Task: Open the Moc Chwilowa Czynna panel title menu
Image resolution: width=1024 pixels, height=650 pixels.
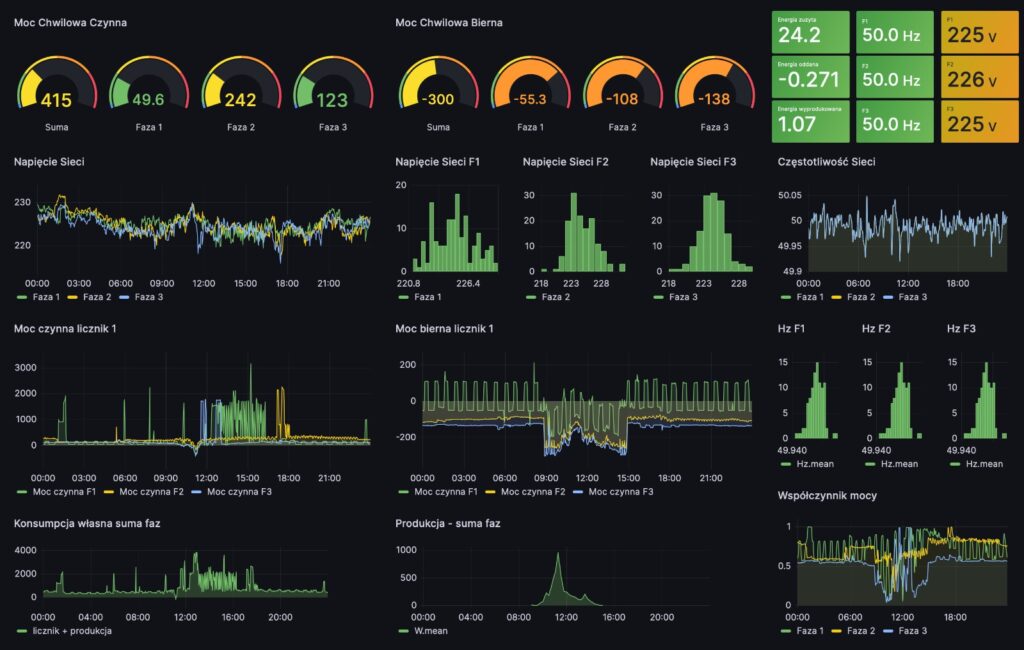Action: [x=70, y=22]
